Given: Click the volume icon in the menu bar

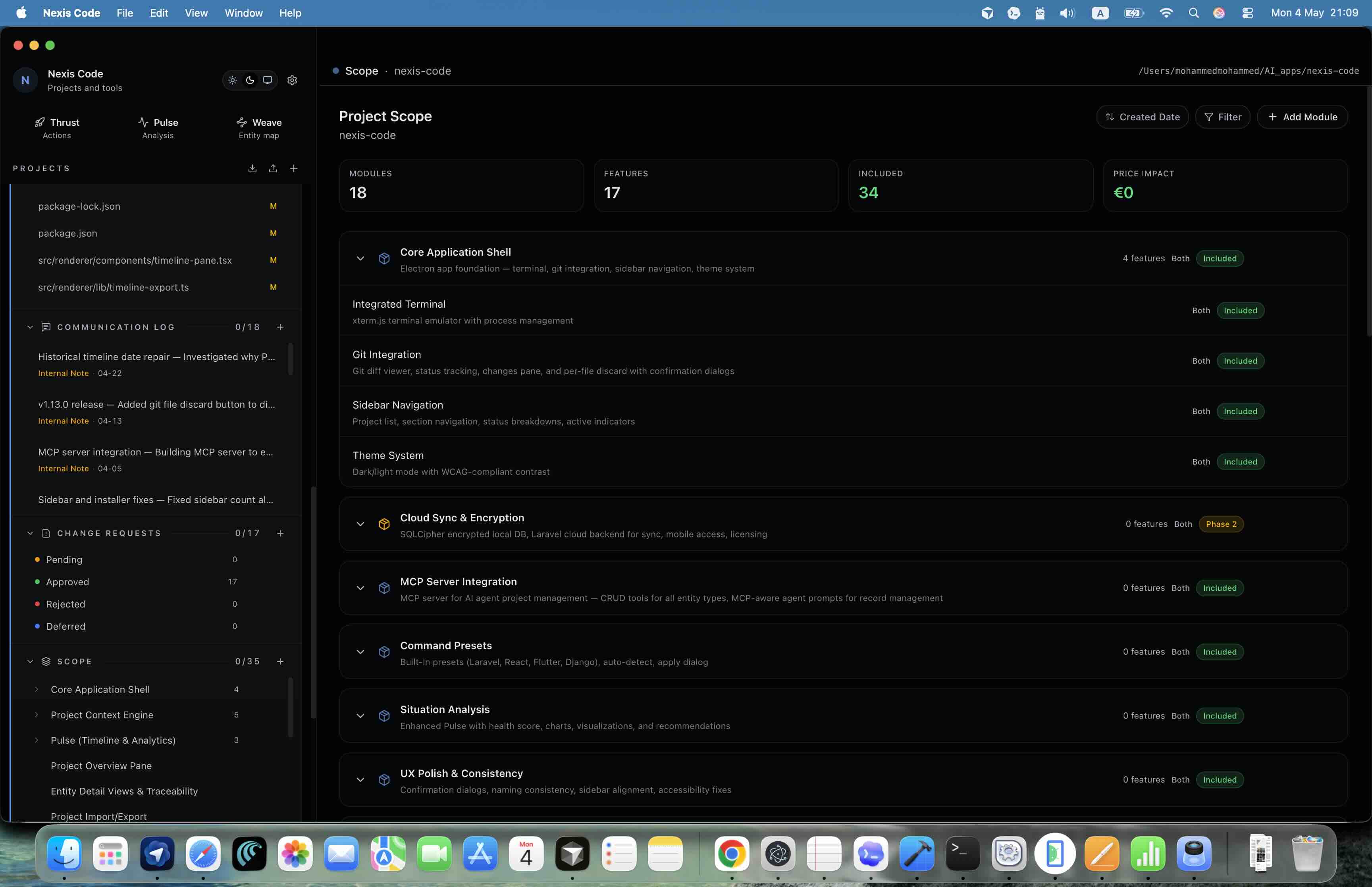Looking at the screenshot, I should click(1067, 13).
